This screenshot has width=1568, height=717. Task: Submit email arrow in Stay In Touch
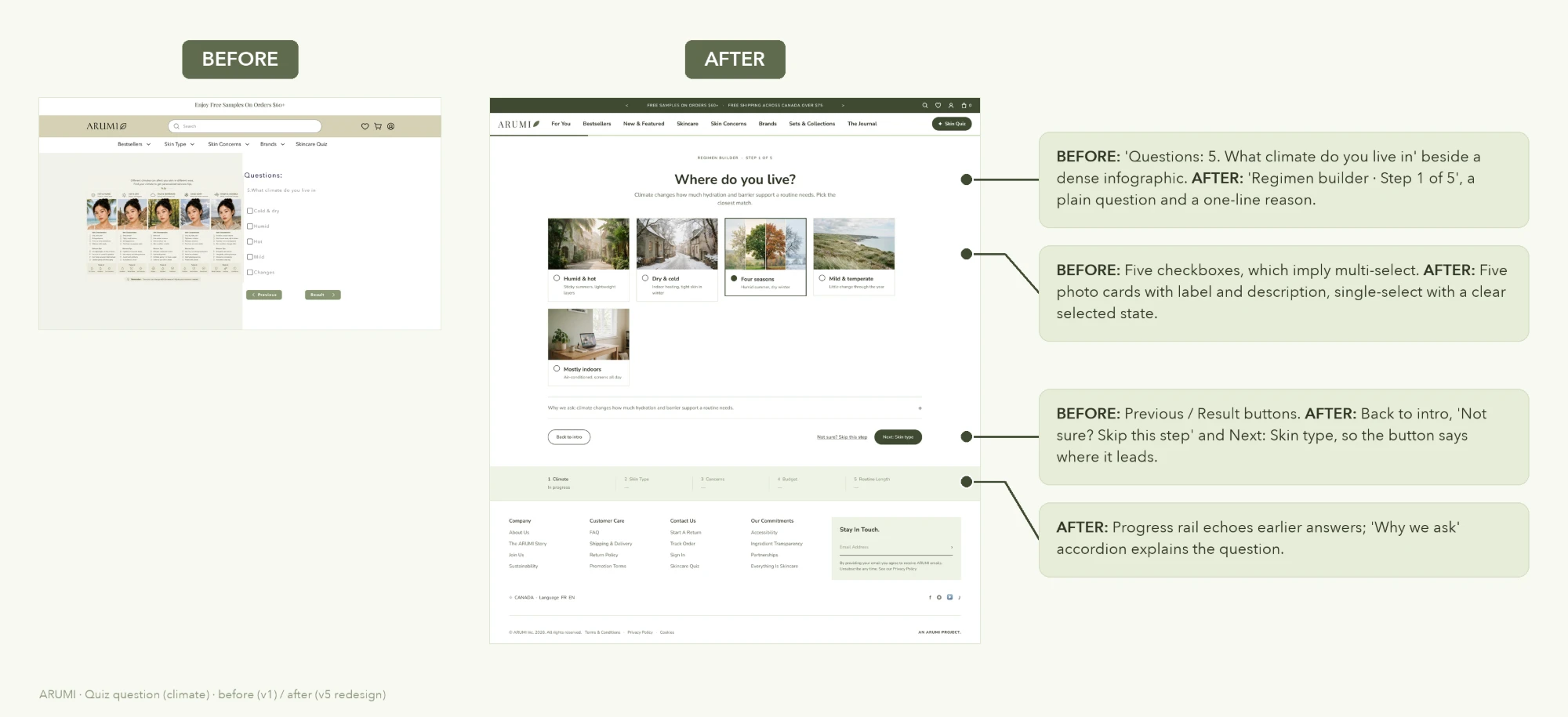[952, 547]
